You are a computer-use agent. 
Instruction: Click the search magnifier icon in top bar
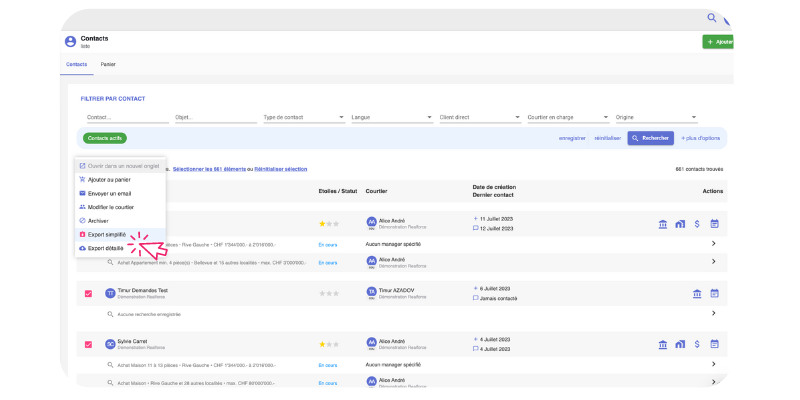point(711,17)
